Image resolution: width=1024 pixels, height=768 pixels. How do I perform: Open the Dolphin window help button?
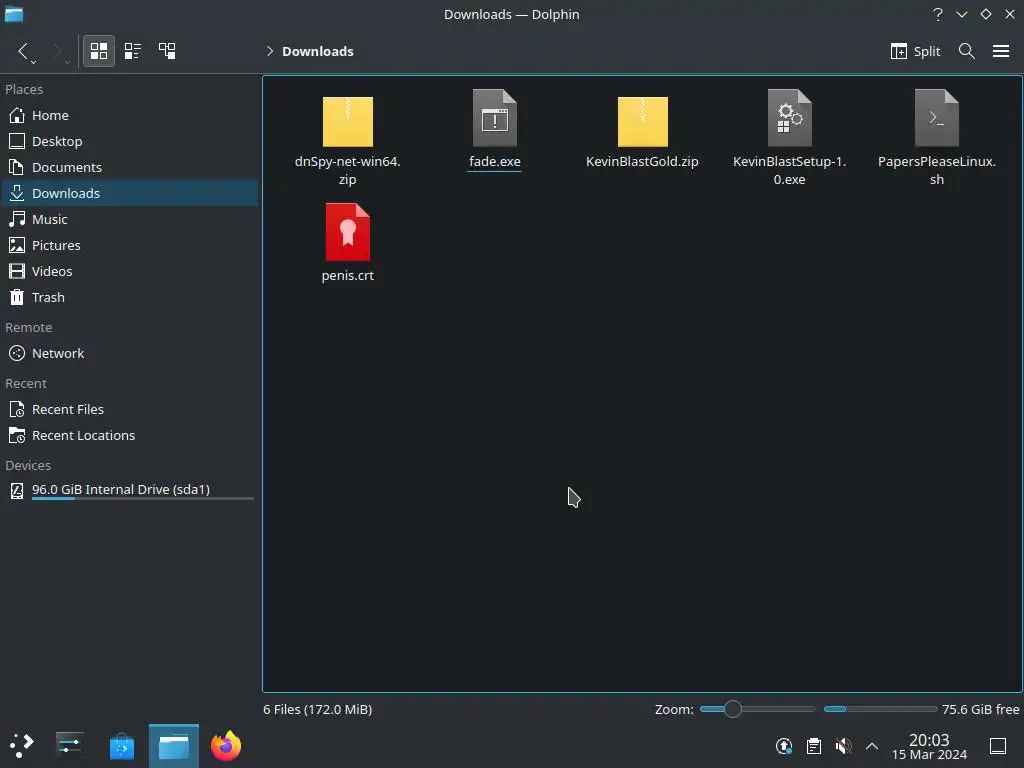[938, 14]
